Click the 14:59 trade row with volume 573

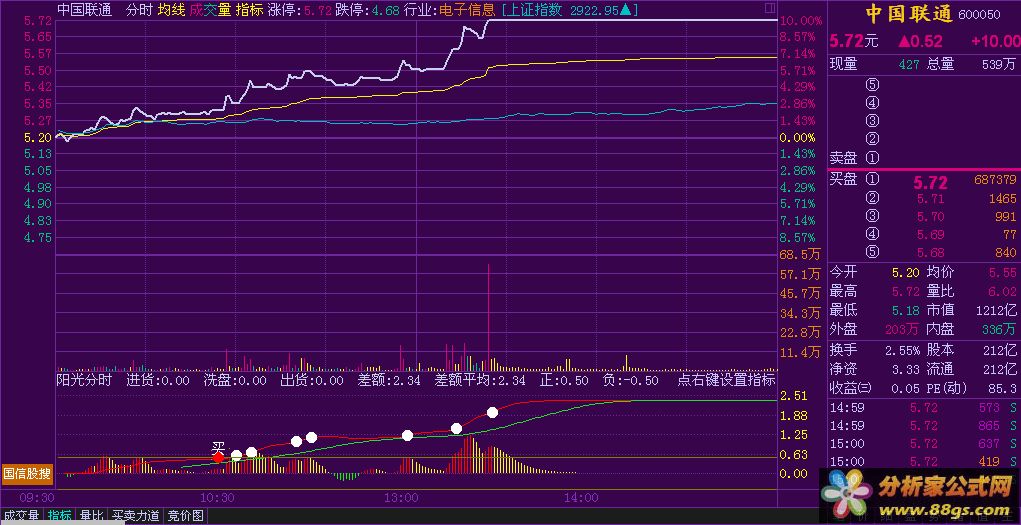tap(923, 407)
